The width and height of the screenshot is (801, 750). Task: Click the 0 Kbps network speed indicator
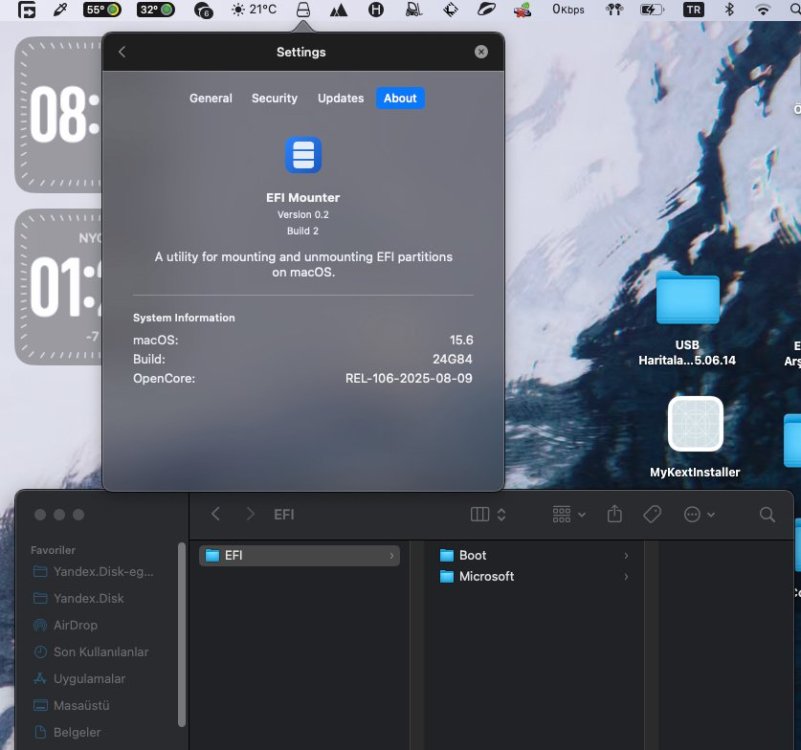[x=568, y=10]
